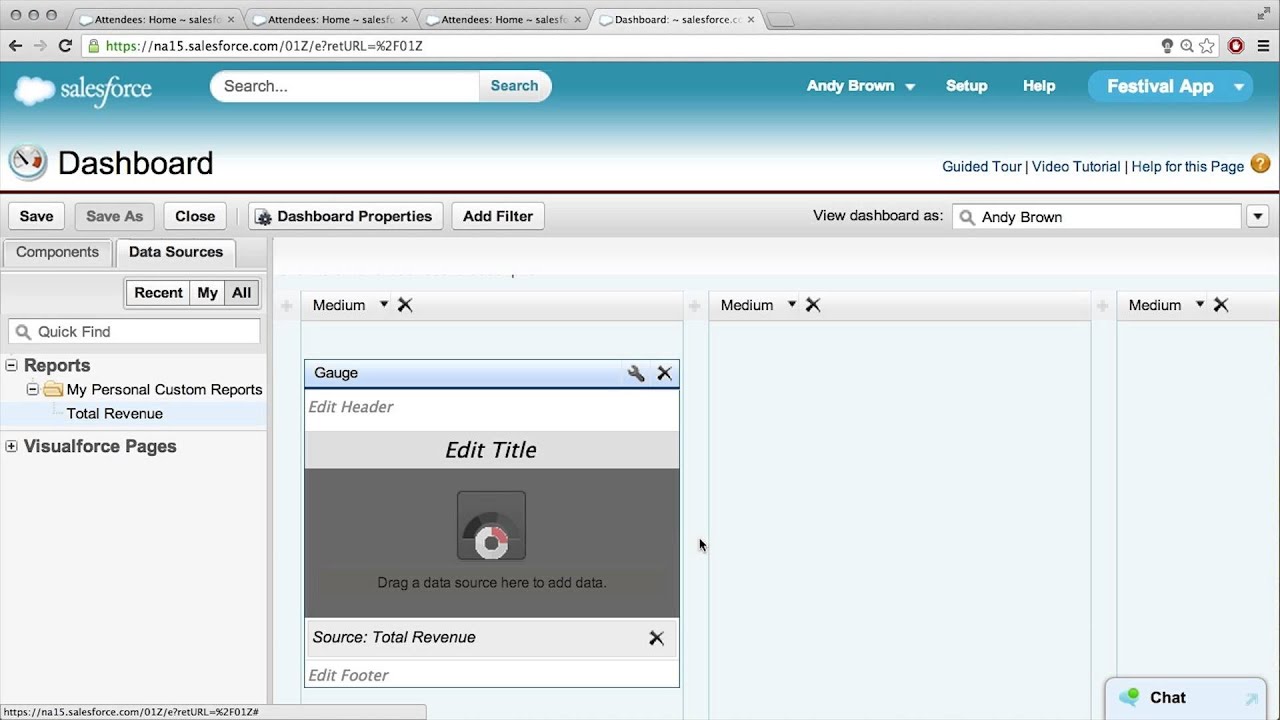Image resolution: width=1280 pixels, height=720 pixels.
Task: Collapse My Personal Custom Reports folder
Action: point(33,389)
